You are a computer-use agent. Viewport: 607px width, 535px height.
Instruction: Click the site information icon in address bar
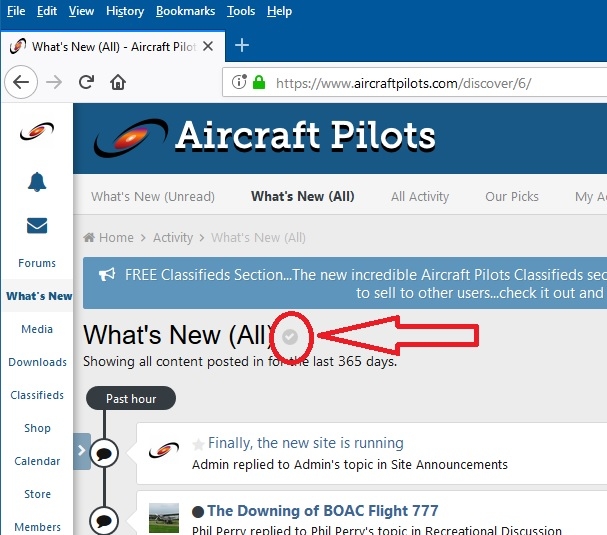(239, 82)
